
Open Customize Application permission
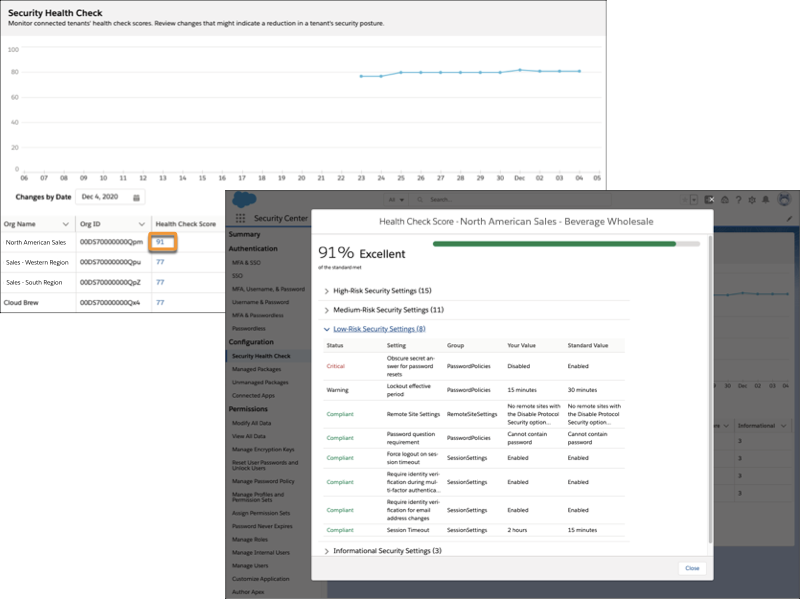pos(261,579)
